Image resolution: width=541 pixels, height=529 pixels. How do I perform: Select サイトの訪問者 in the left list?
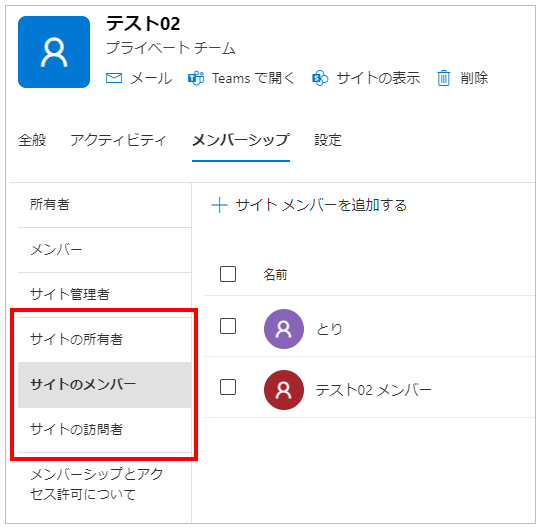(105, 430)
